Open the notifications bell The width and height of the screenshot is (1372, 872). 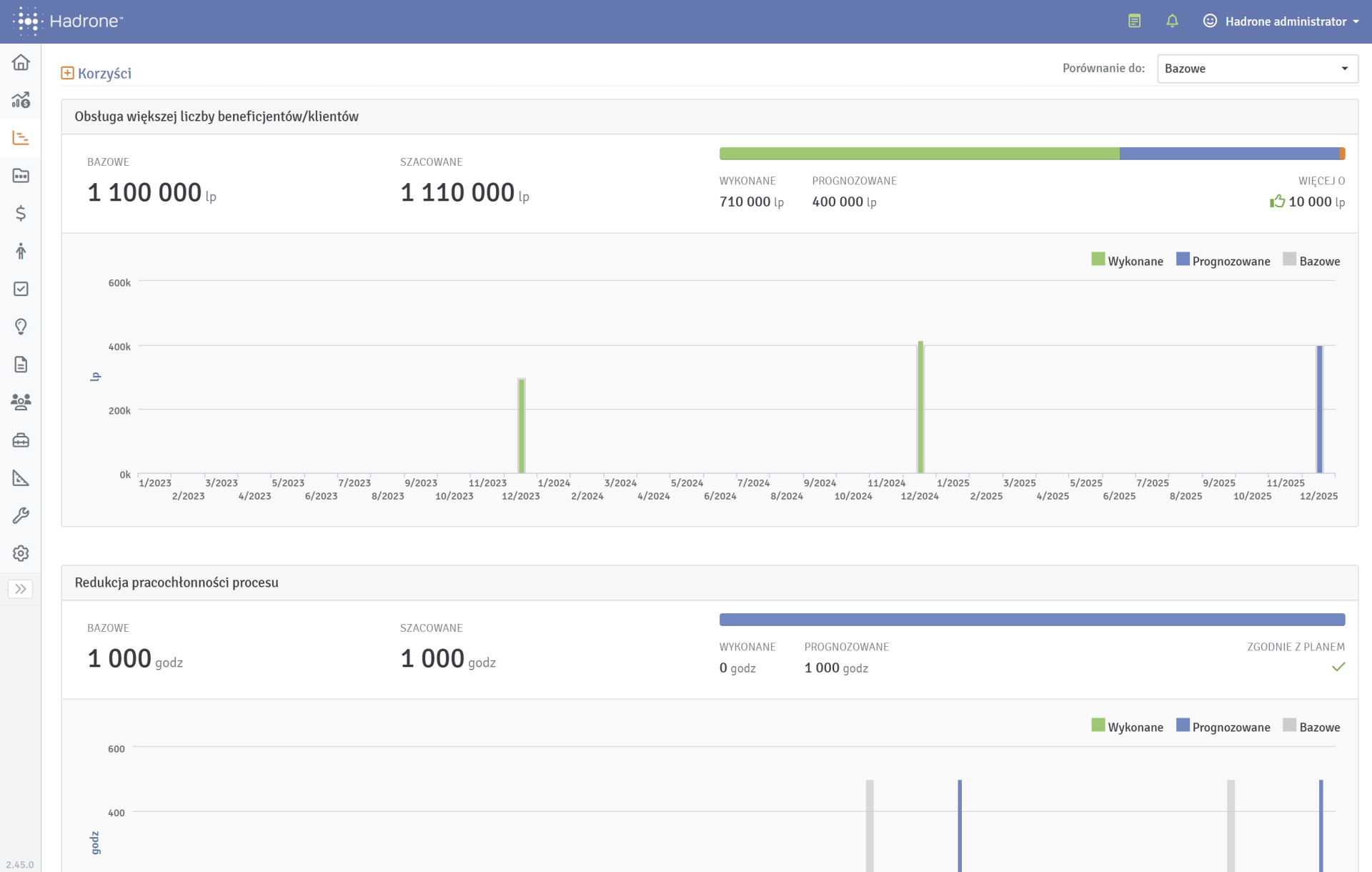1173,21
